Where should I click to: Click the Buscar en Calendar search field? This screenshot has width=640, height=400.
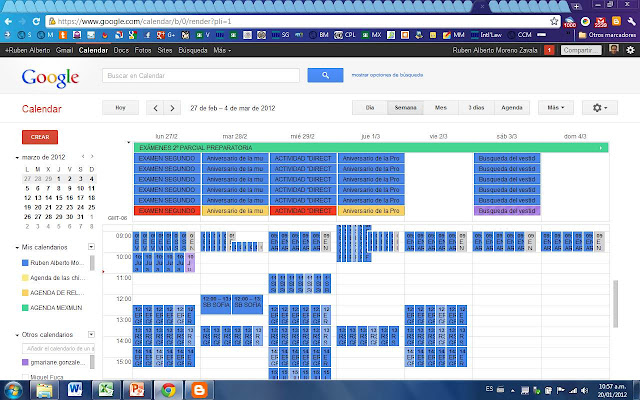201,76
